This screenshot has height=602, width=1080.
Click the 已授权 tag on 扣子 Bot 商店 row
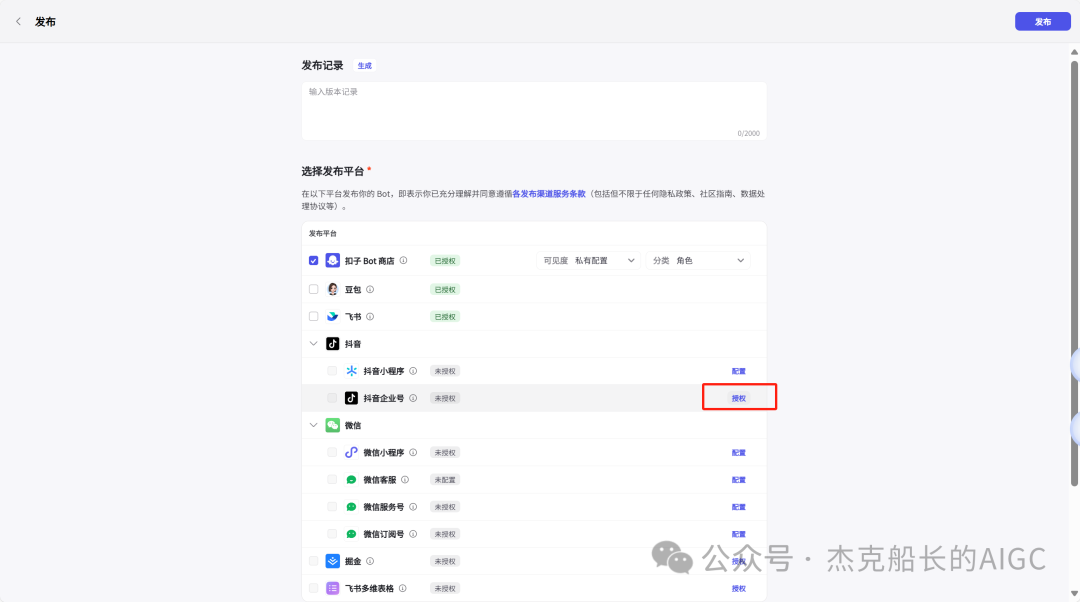(x=444, y=260)
